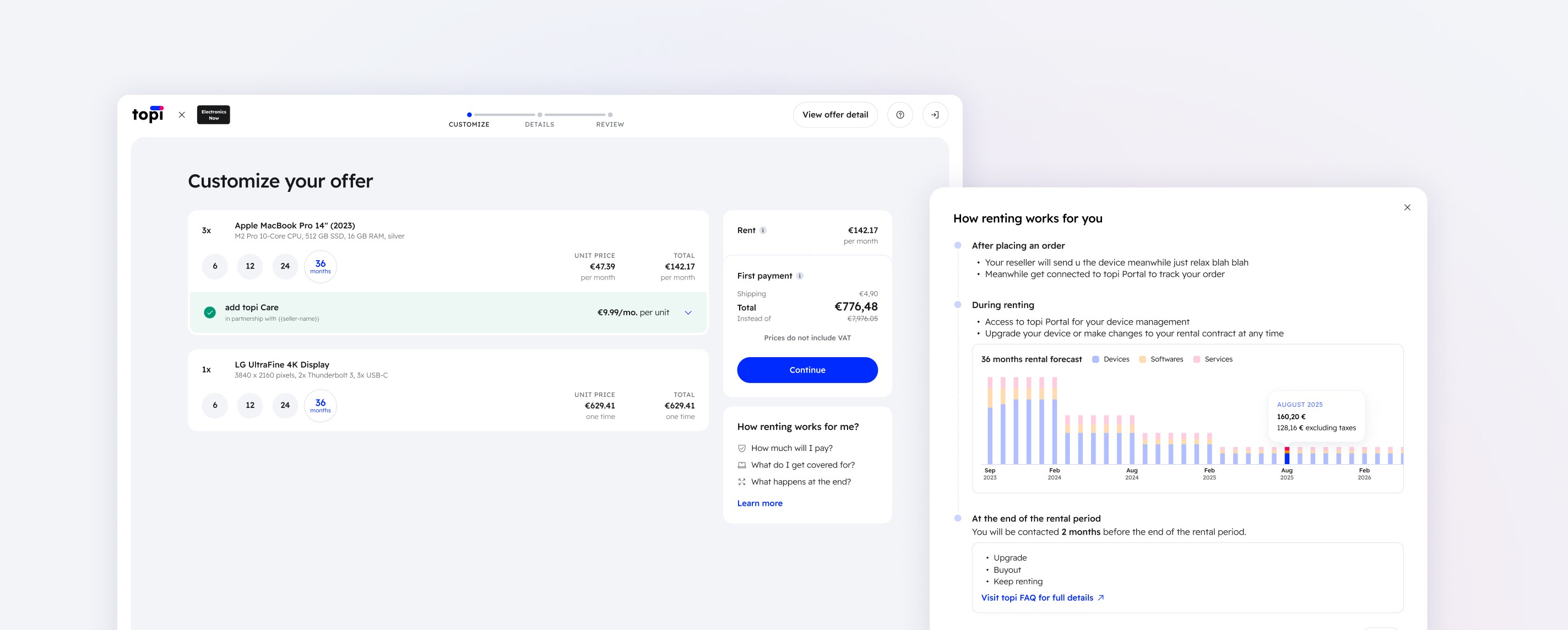
Task: Click the logout arrow icon in header
Action: (x=935, y=115)
